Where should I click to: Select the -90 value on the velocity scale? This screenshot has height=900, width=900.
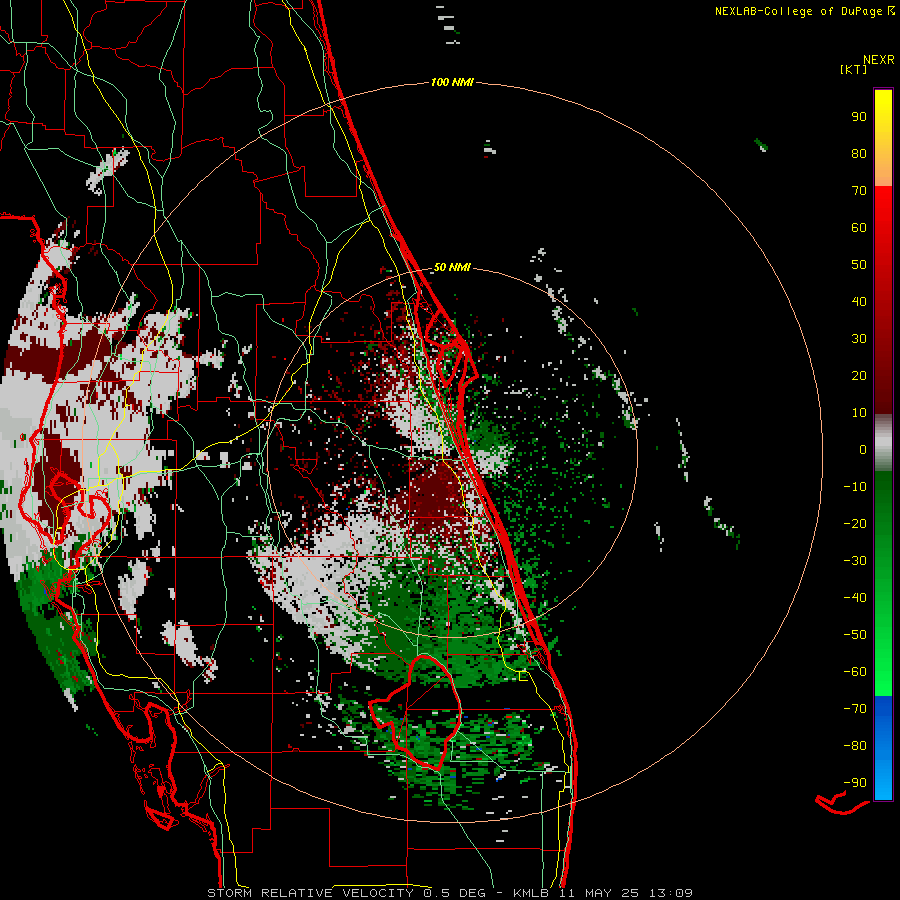coord(855,783)
